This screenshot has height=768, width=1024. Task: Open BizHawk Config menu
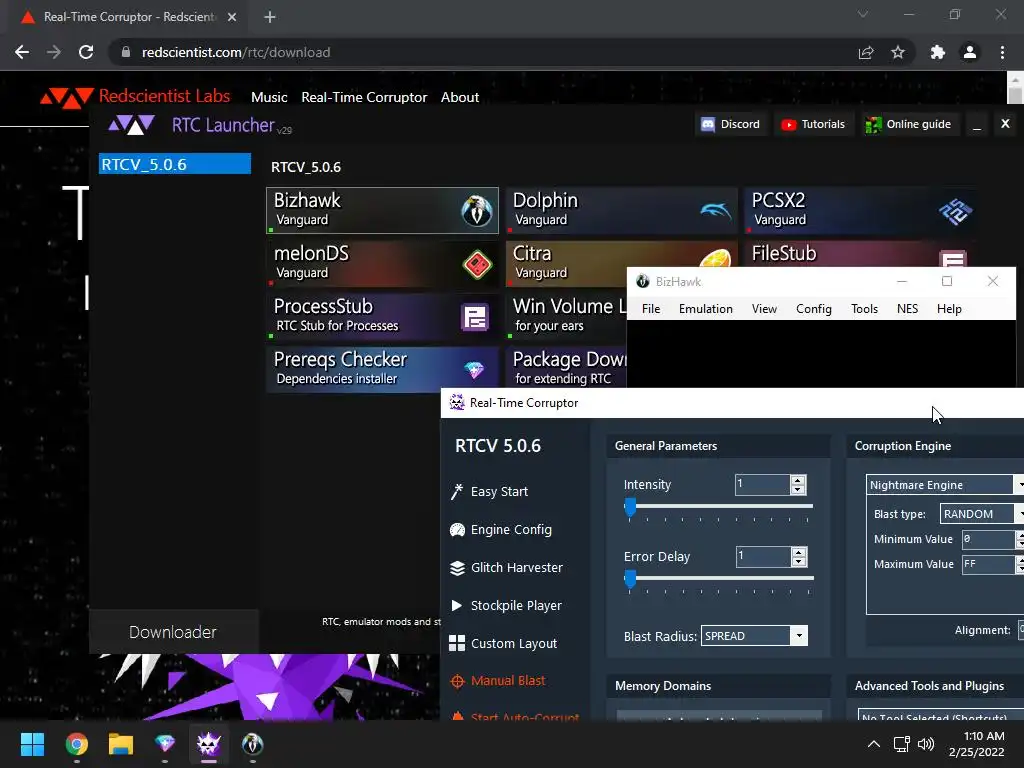coord(814,309)
